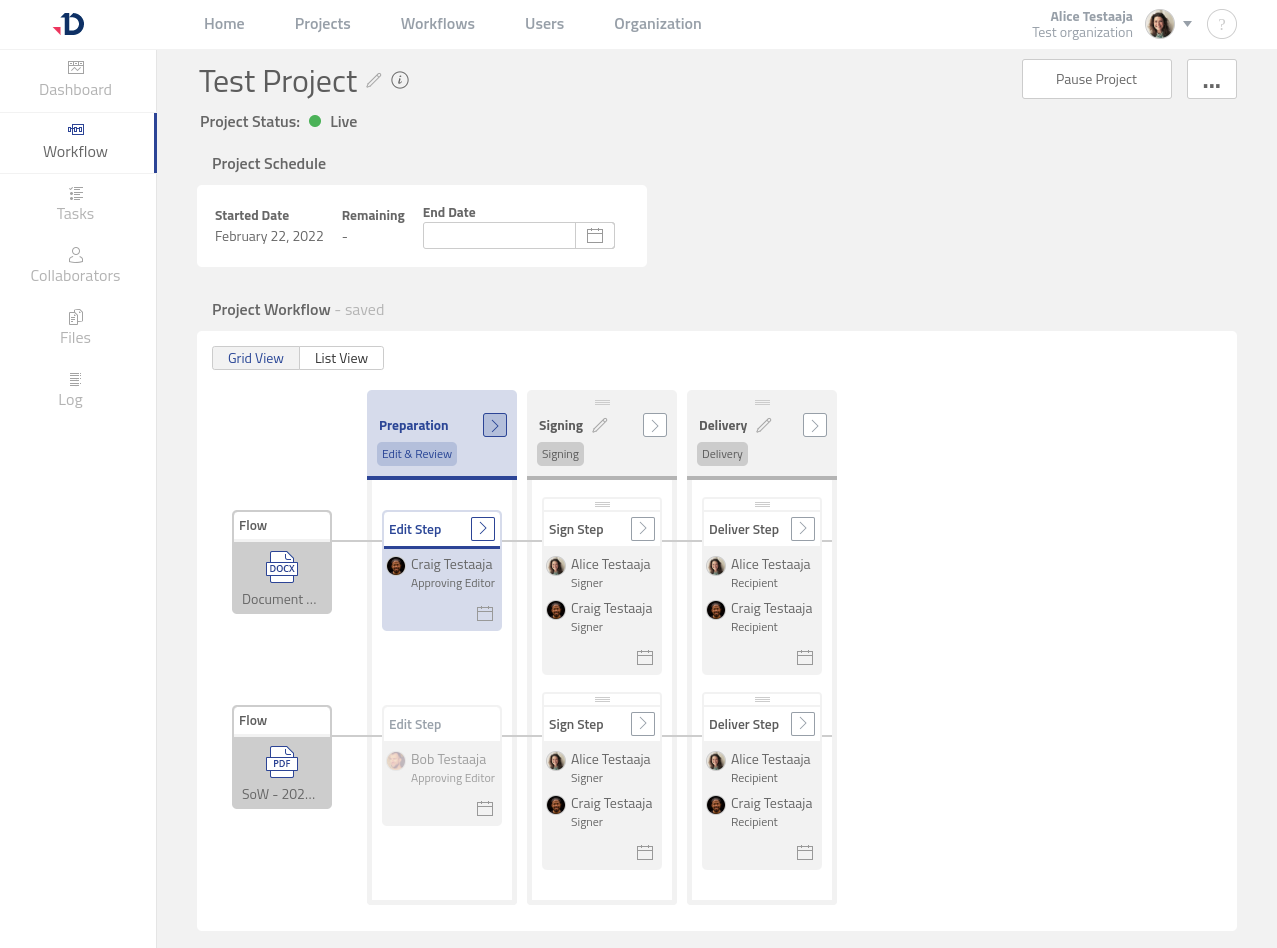1277x948 pixels.
Task: Expand the top Deliver Step chevron
Action: [803, 529]
